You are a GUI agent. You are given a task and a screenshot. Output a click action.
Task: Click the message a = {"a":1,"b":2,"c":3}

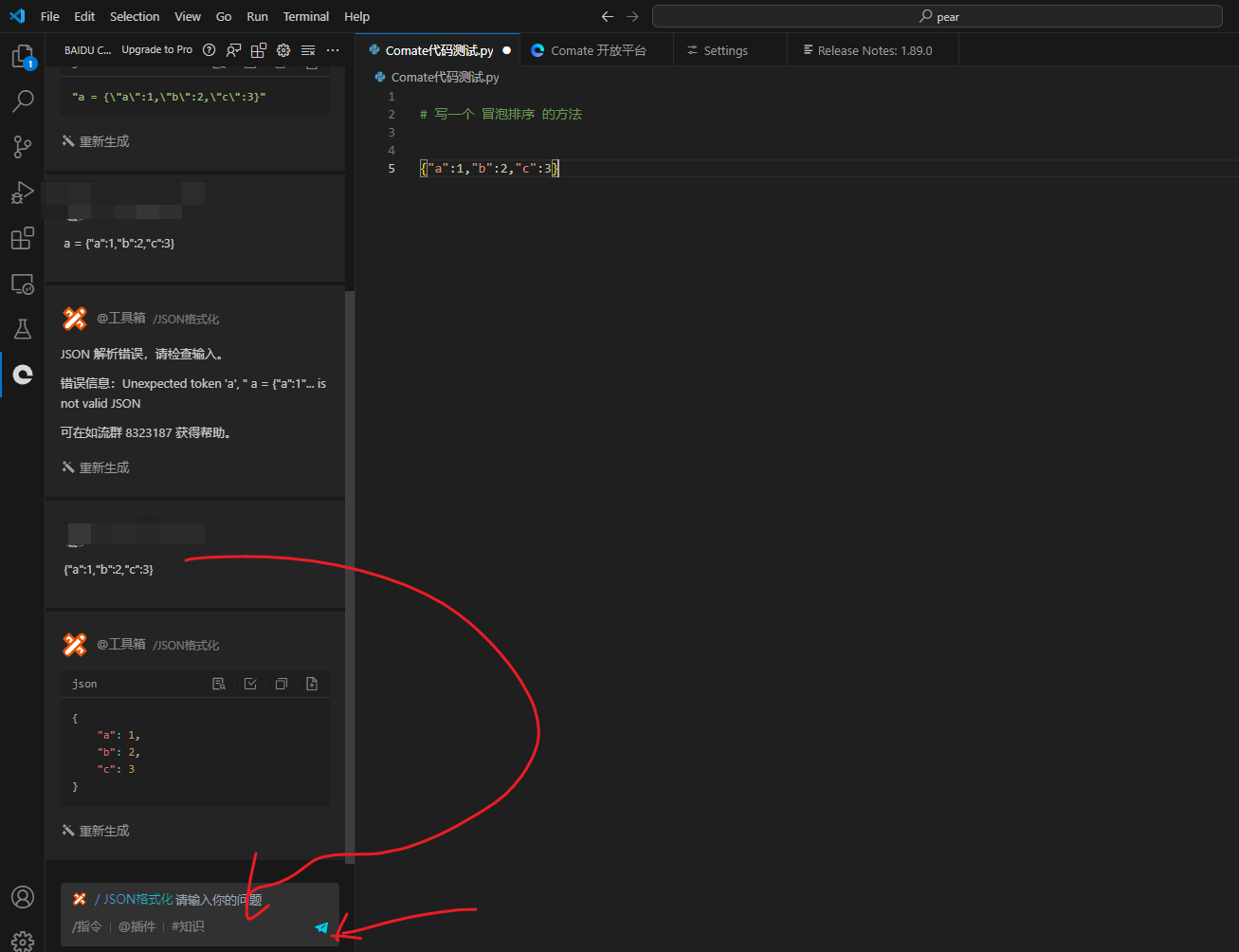point(119,244)
